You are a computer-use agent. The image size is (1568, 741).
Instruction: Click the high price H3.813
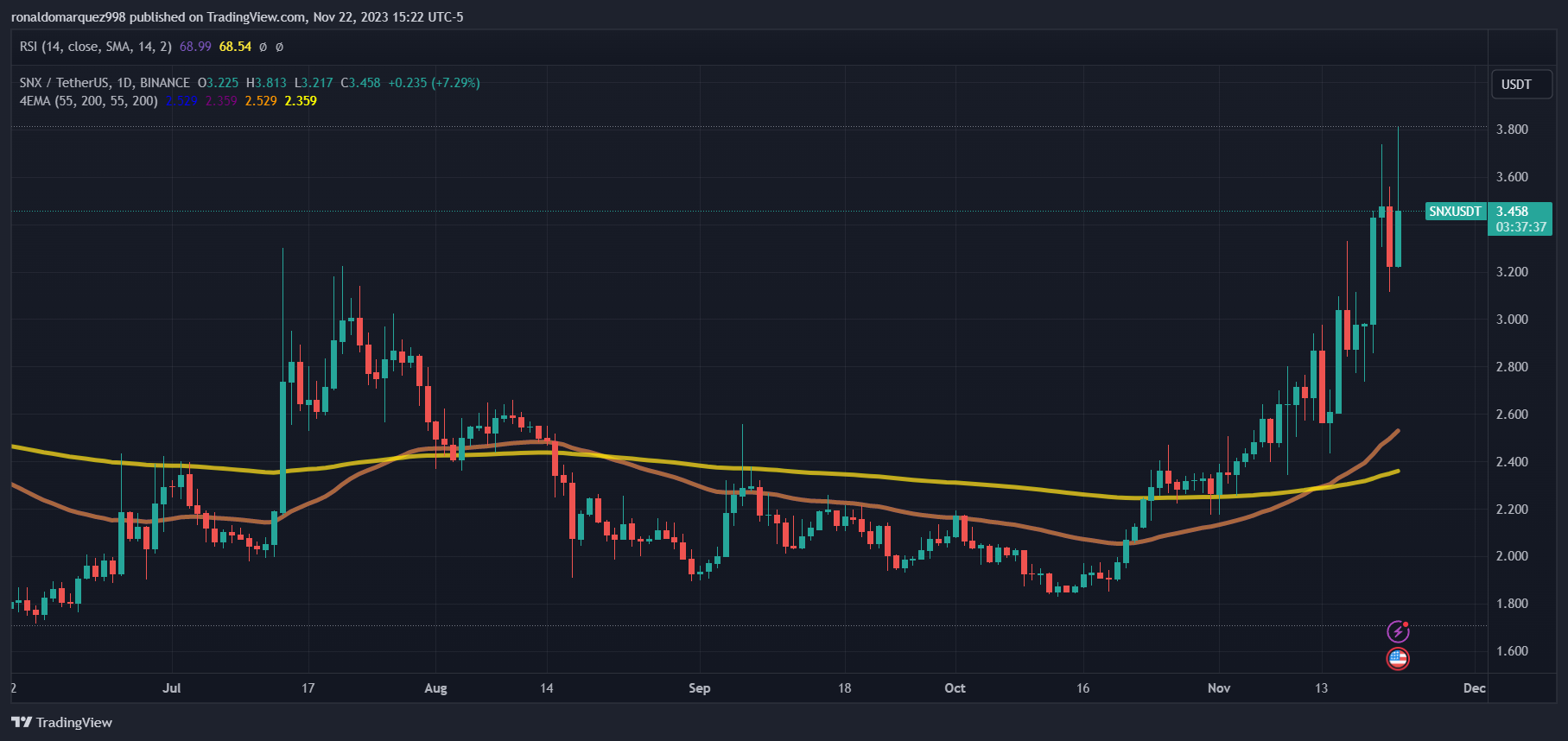[266, 83]
